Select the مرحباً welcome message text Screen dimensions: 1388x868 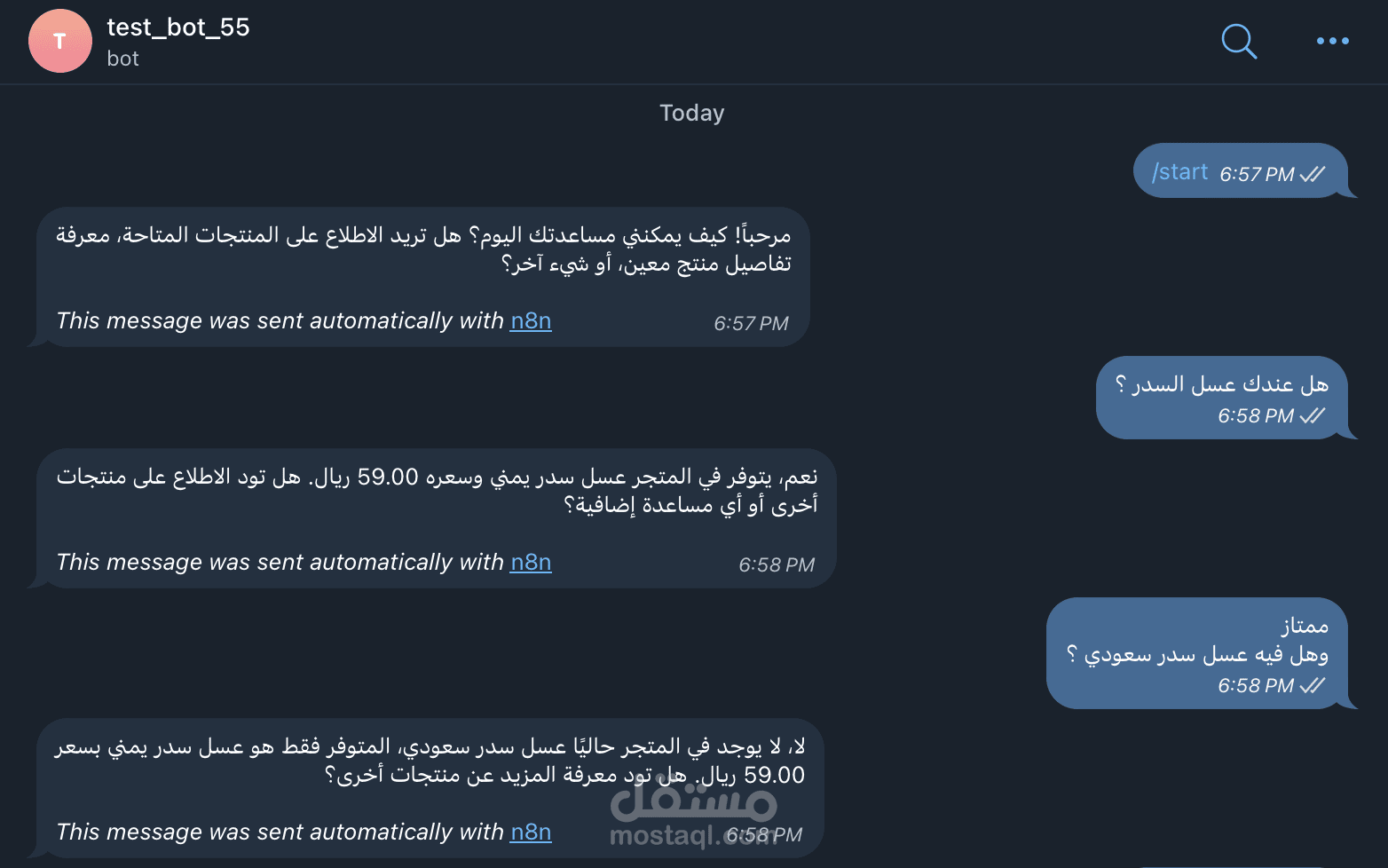pos(423,249)
